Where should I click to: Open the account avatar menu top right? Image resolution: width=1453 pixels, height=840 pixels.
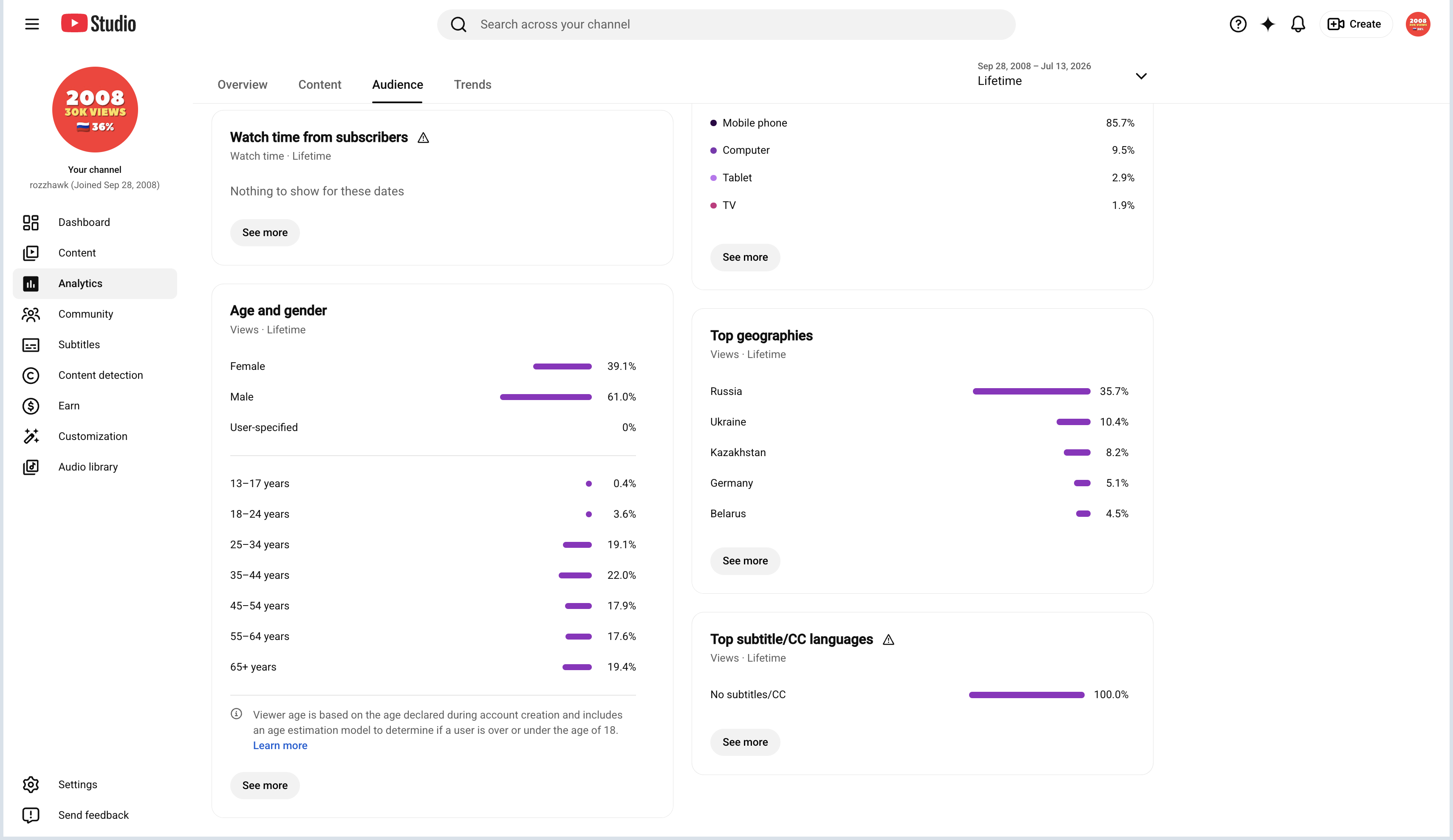pyautogui.click(x=1417, y=24)
